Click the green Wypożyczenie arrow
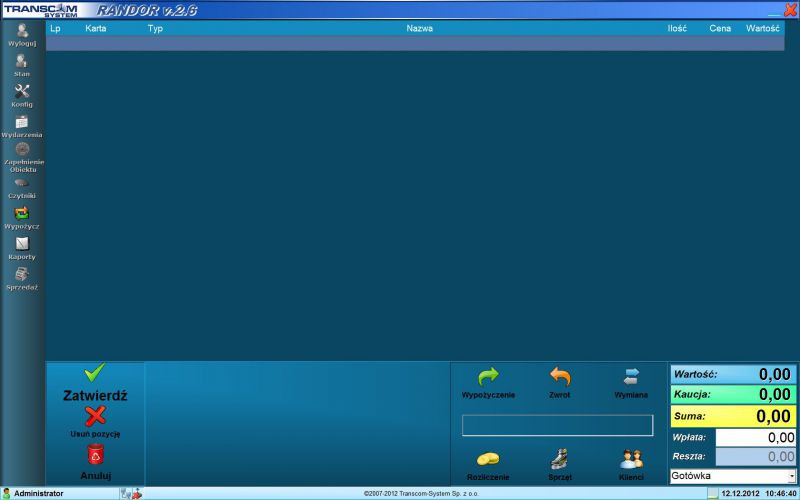The image size is (800, 500). (x=488, y=377)
